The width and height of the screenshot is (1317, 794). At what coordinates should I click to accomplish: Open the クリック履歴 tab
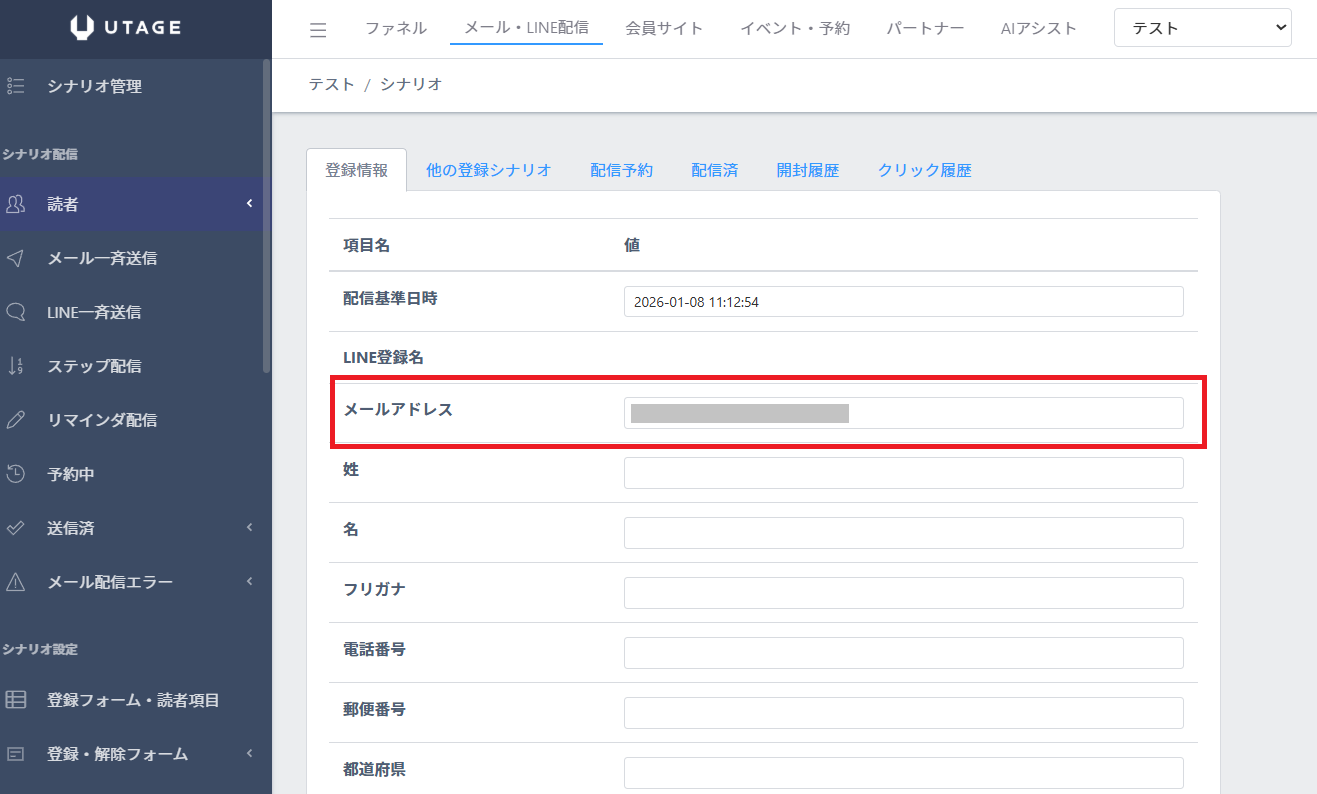924,170
